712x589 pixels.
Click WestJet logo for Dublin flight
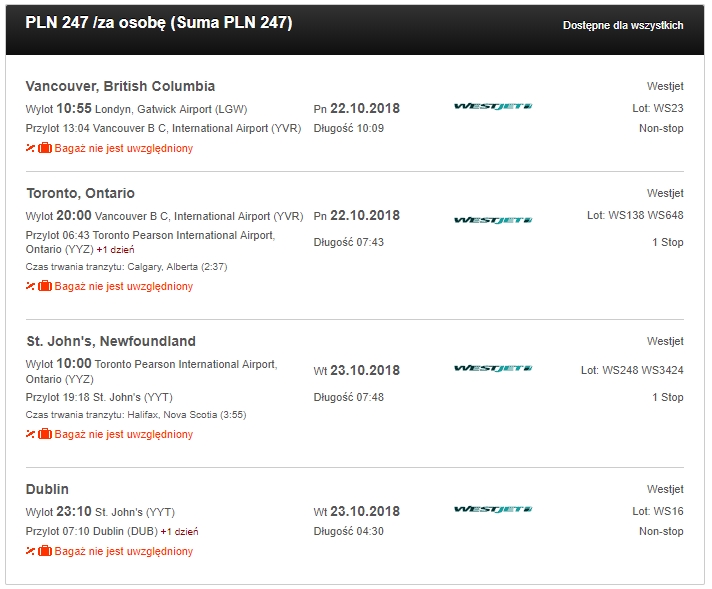click(493, 509)
